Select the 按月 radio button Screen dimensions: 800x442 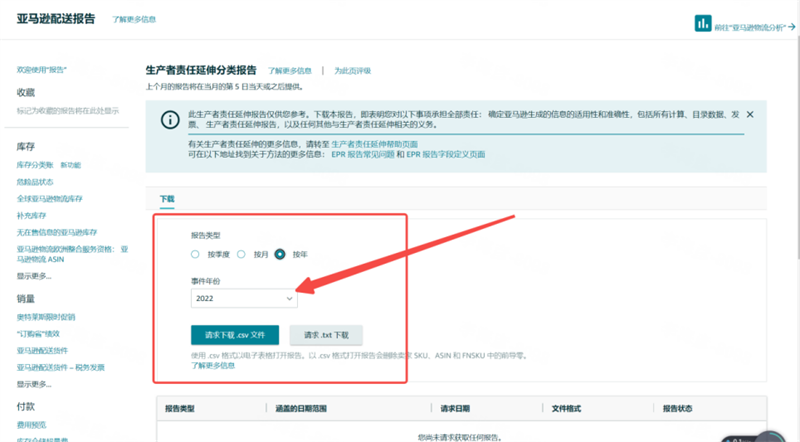(241, 254)
